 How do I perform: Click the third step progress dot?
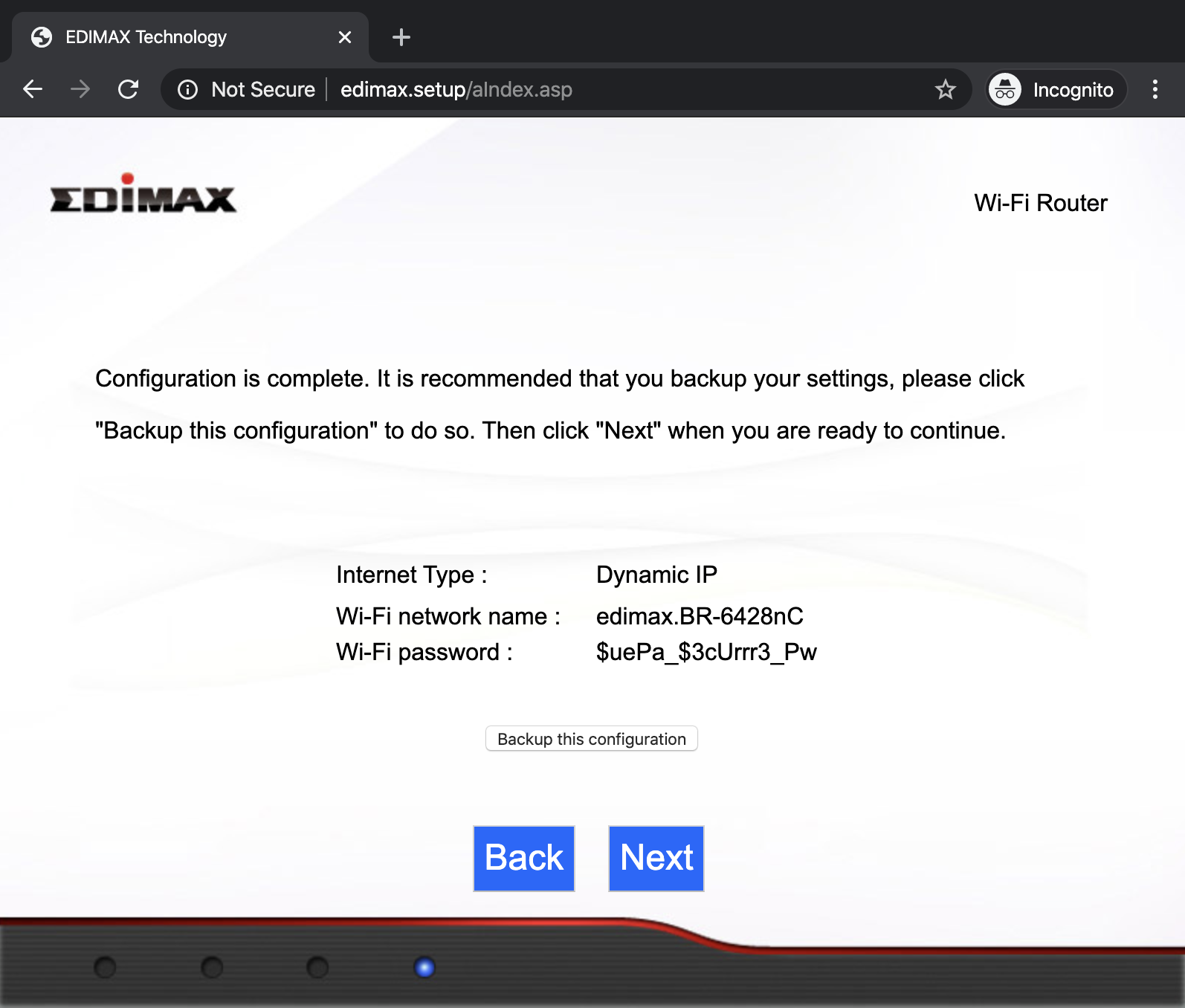coord(317,967)
